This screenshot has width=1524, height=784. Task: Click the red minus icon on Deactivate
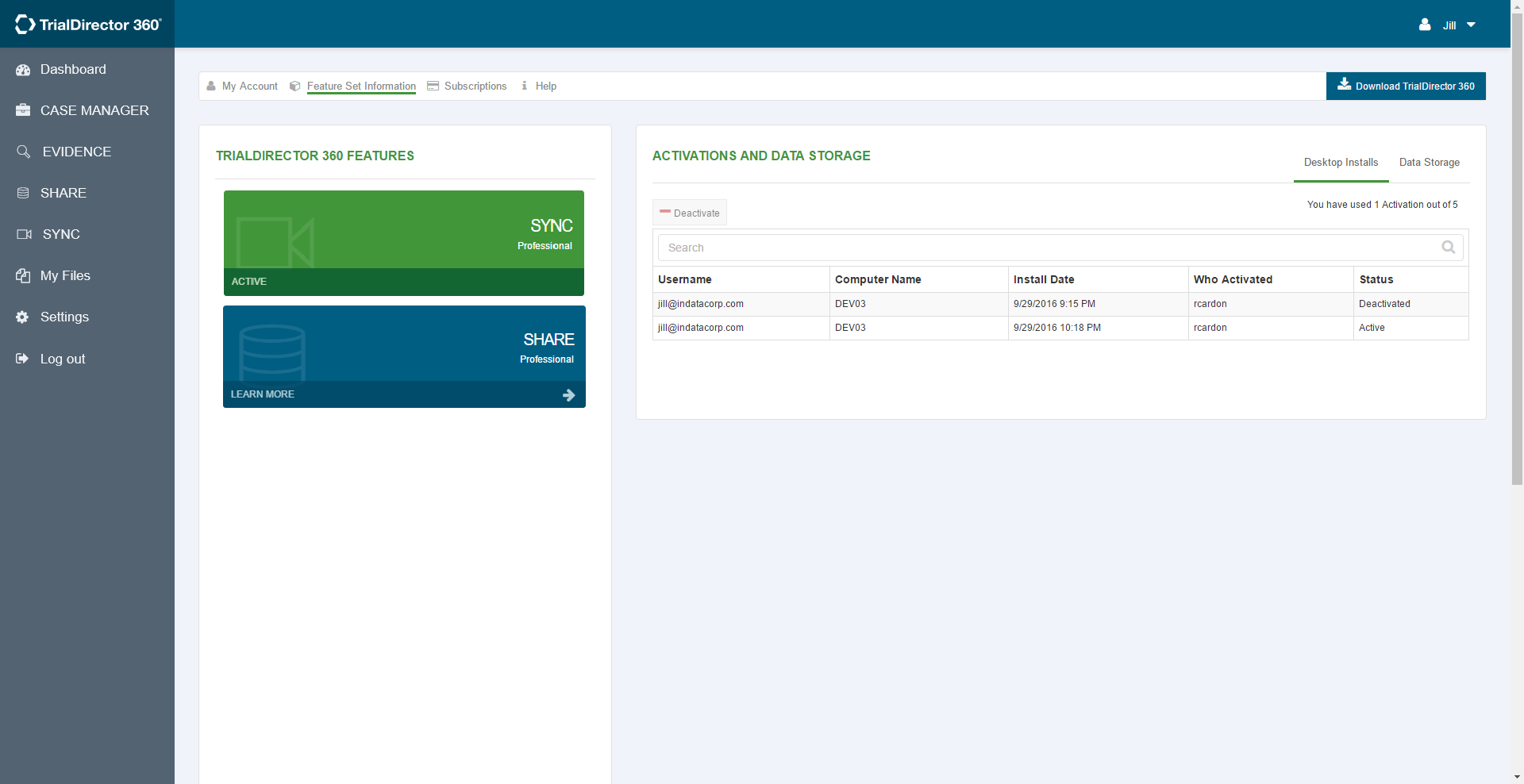point(665,212)
